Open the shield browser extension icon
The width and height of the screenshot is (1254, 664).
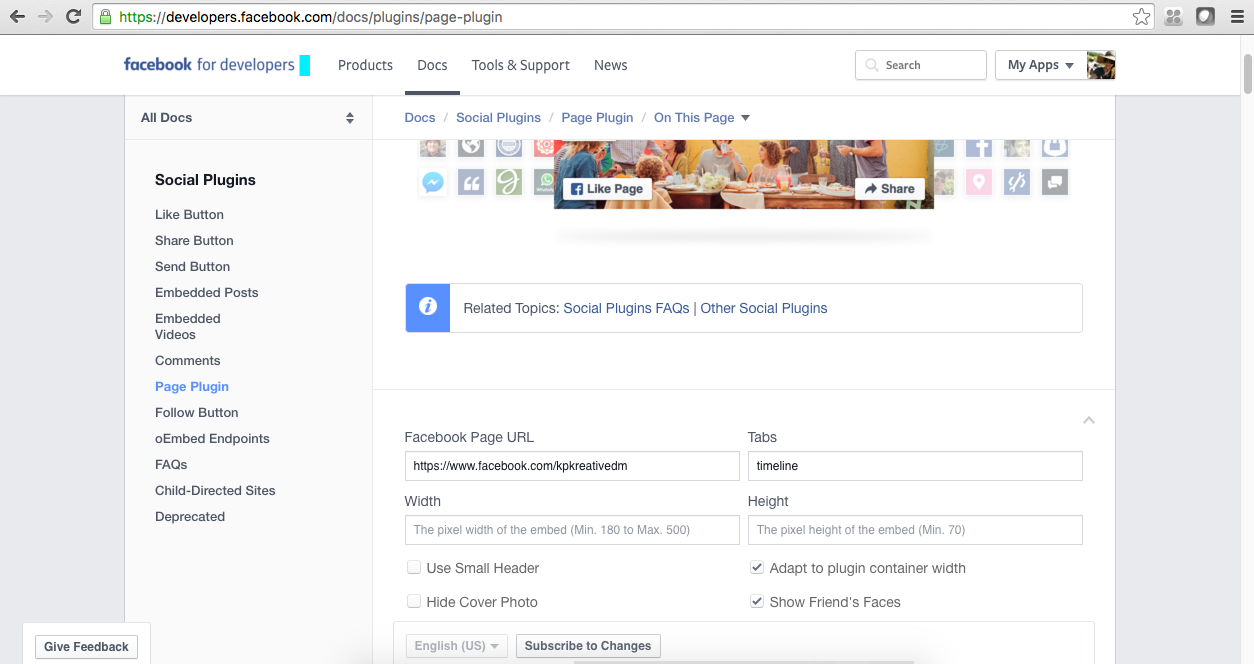[x=1206, y=17]
